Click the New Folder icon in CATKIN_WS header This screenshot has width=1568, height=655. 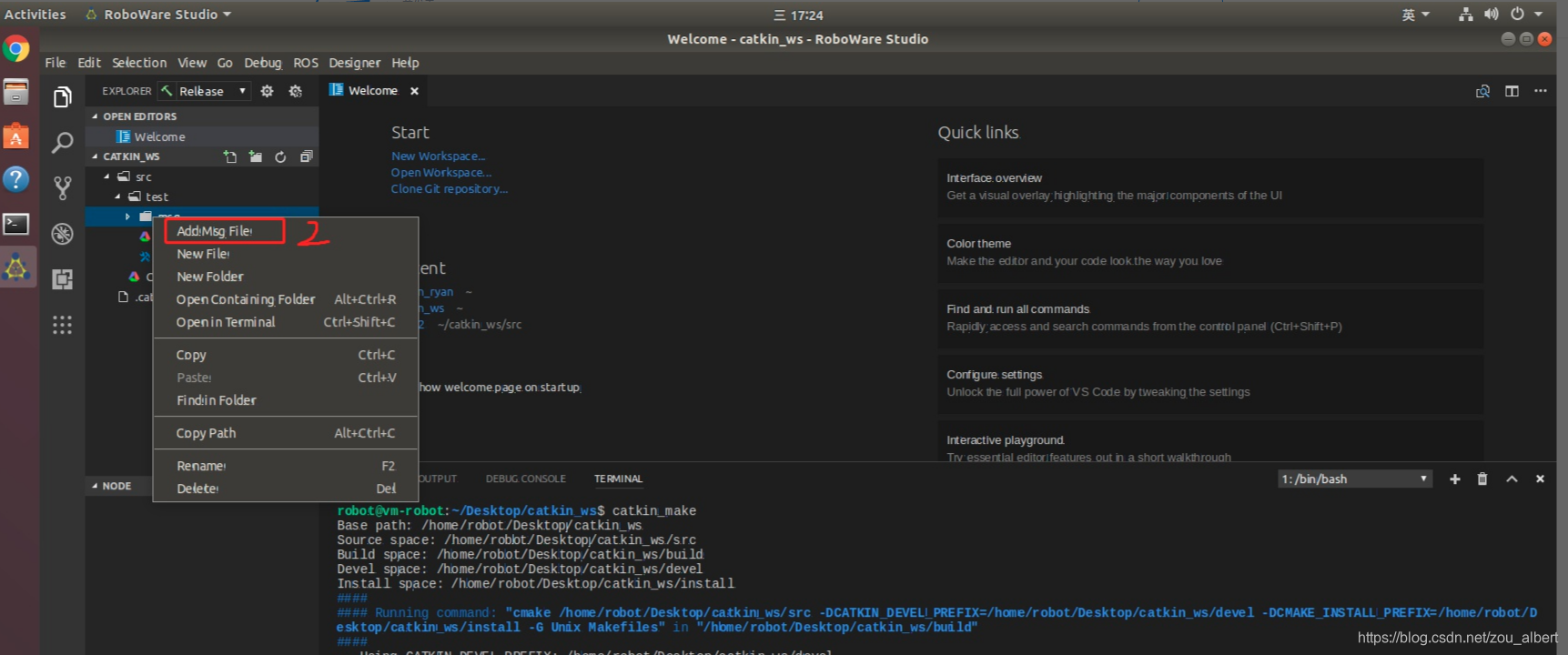click(x=256, y=156)
